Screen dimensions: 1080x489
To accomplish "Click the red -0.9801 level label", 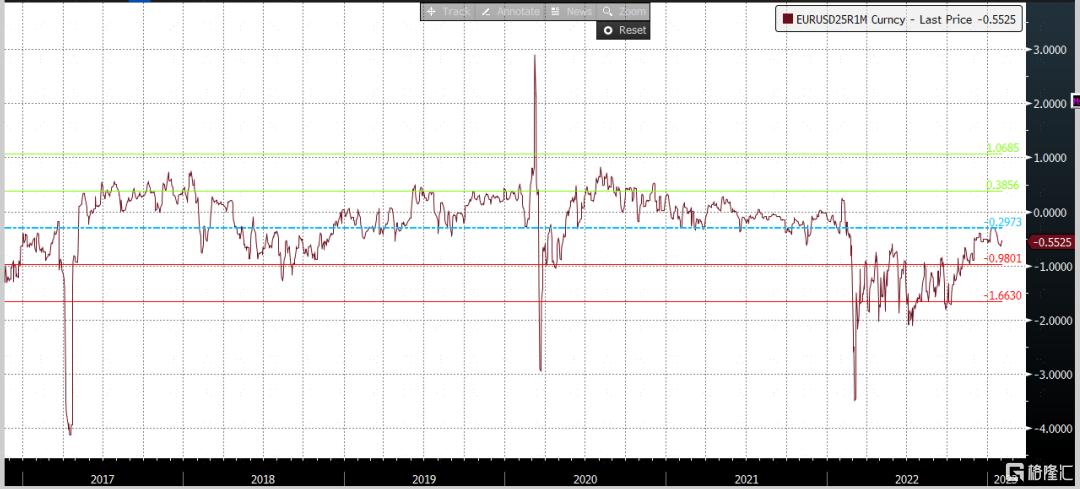I will coord(1004,258).
